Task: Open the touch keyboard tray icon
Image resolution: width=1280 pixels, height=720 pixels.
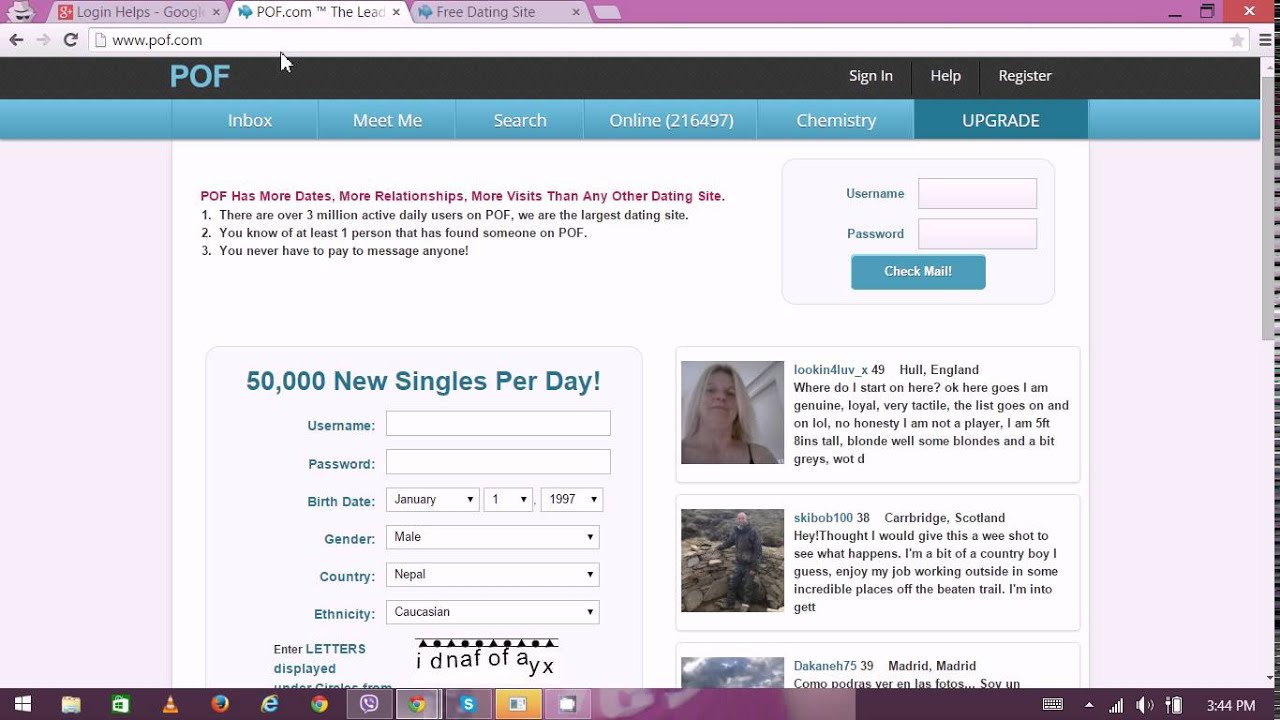Action: pos(1053,705)
